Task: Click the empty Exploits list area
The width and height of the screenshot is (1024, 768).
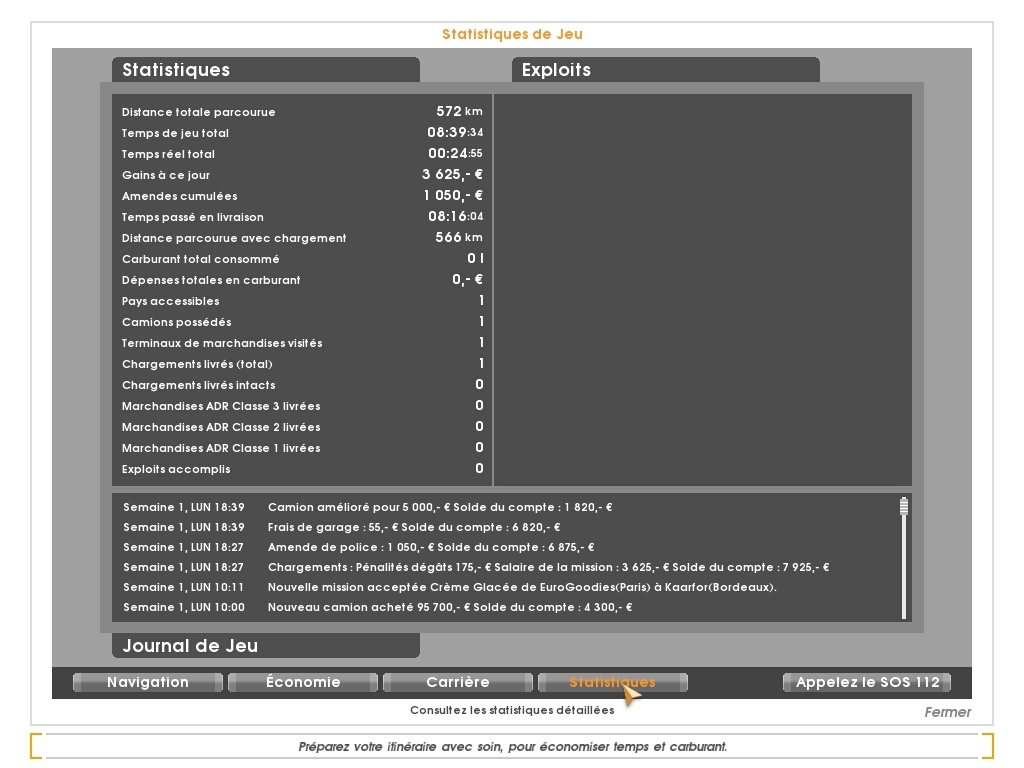Action: [702, 290]
